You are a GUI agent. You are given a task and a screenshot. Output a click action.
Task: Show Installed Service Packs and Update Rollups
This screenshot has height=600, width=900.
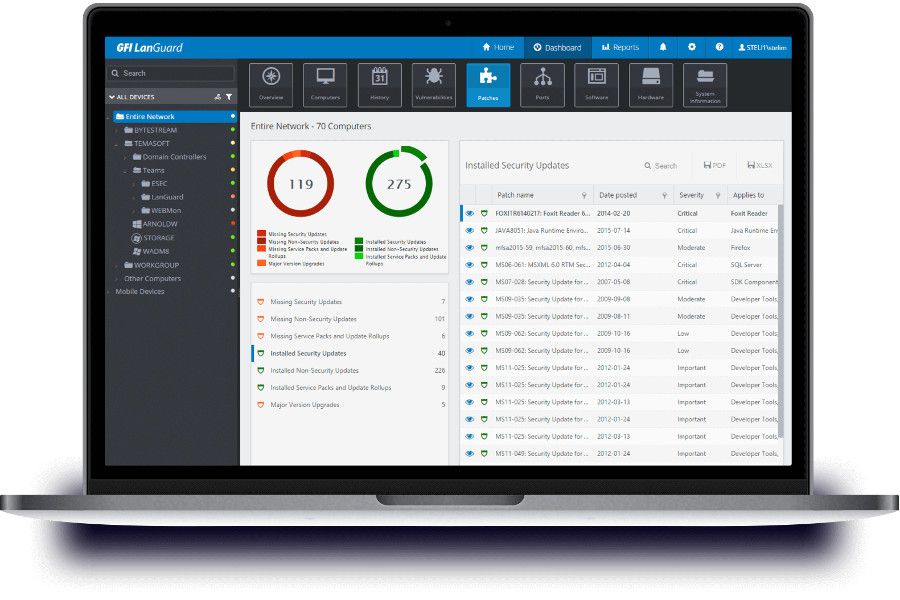click(350, 388)
